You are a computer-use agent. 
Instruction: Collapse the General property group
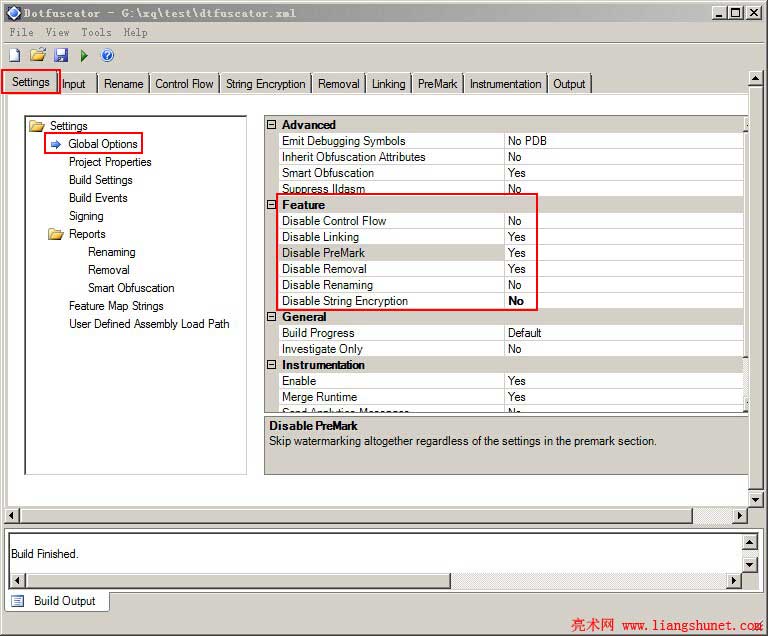(271, 317)
